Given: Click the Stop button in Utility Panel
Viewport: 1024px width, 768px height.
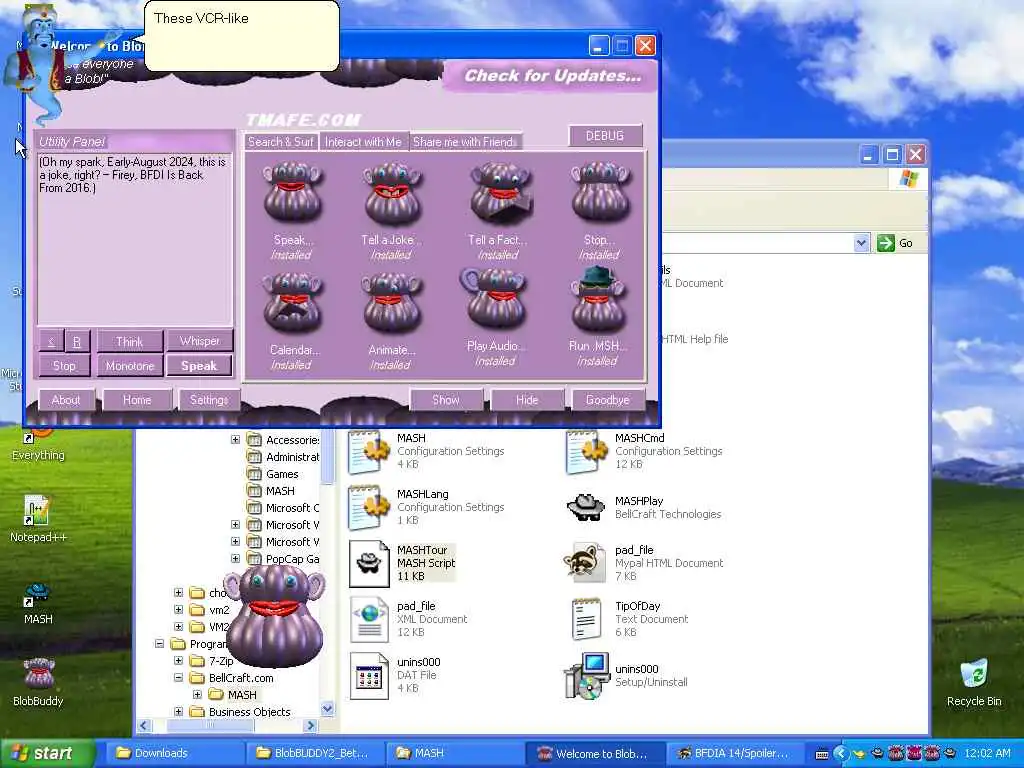Looking at the screenshot, I should pyautogui.click(x=64, y=366).
